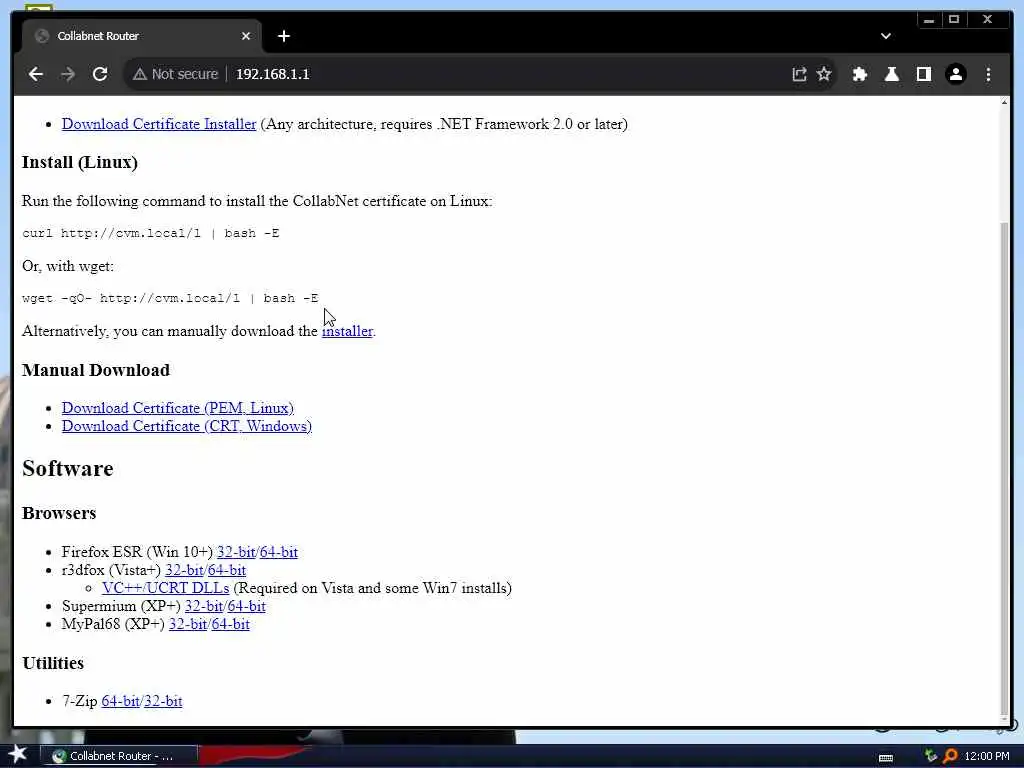Image resolution: width=1024 pixels, height=768 pixels.
Task: Download Firefox ESR 32-bit
Action: 236,552
